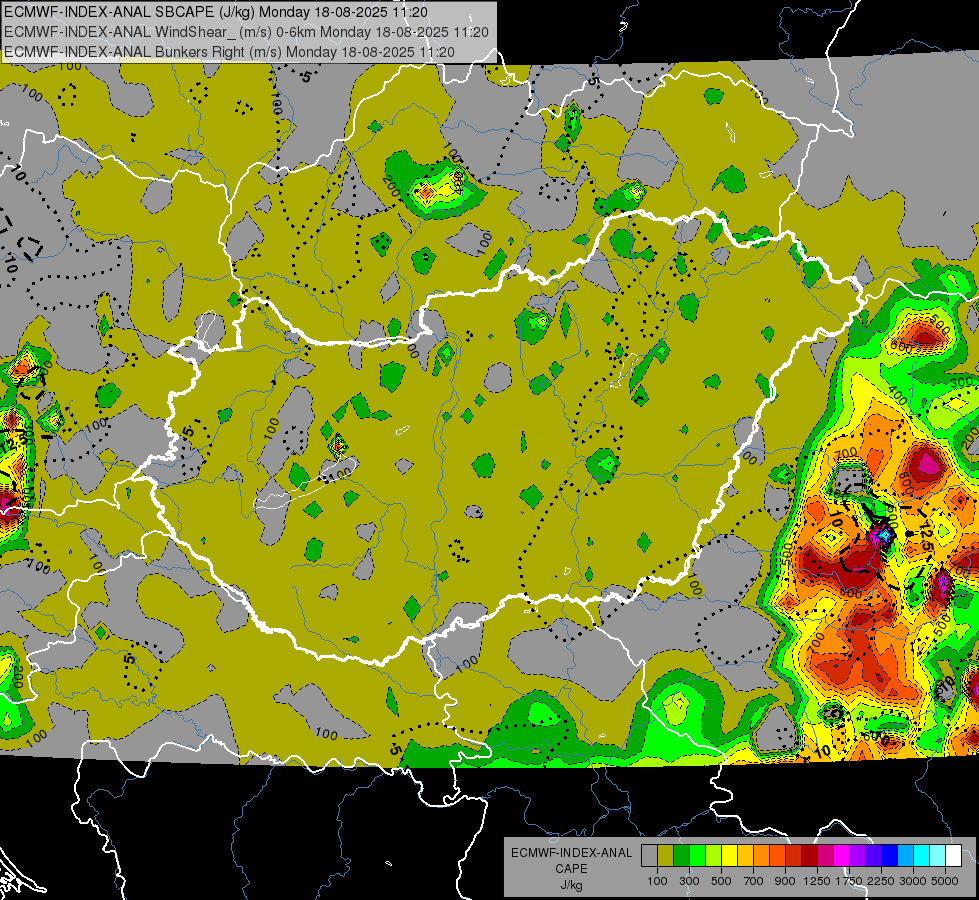Click the legend value 700
This screenshot has height=900, width=979.
[x=754, y=881]
